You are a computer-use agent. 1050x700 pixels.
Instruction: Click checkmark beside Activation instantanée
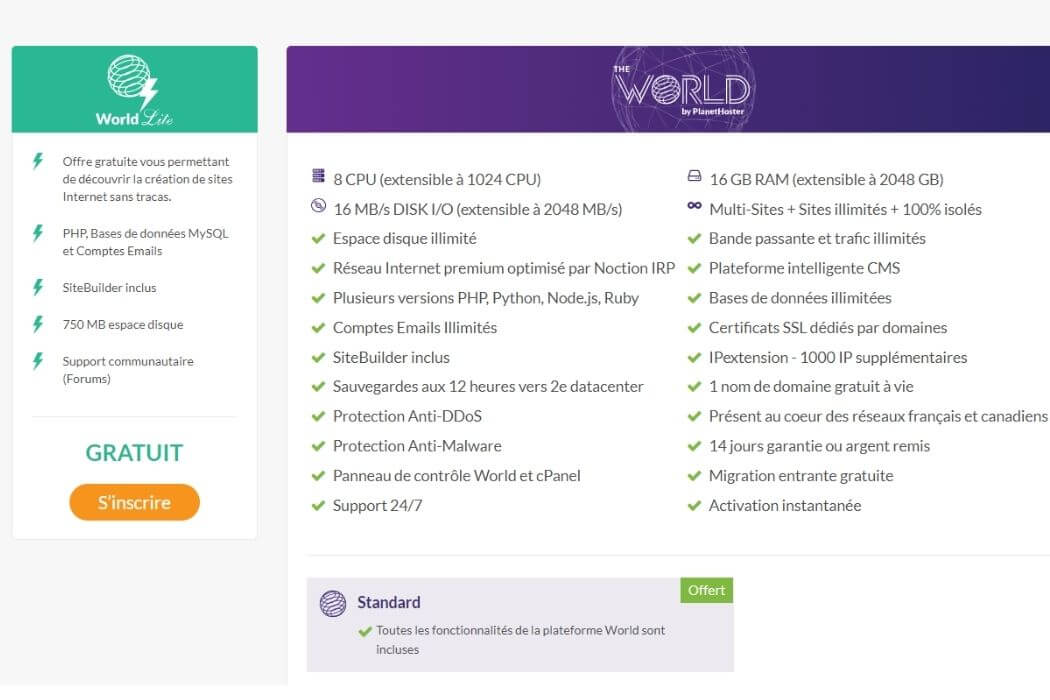tap(694, 505)
